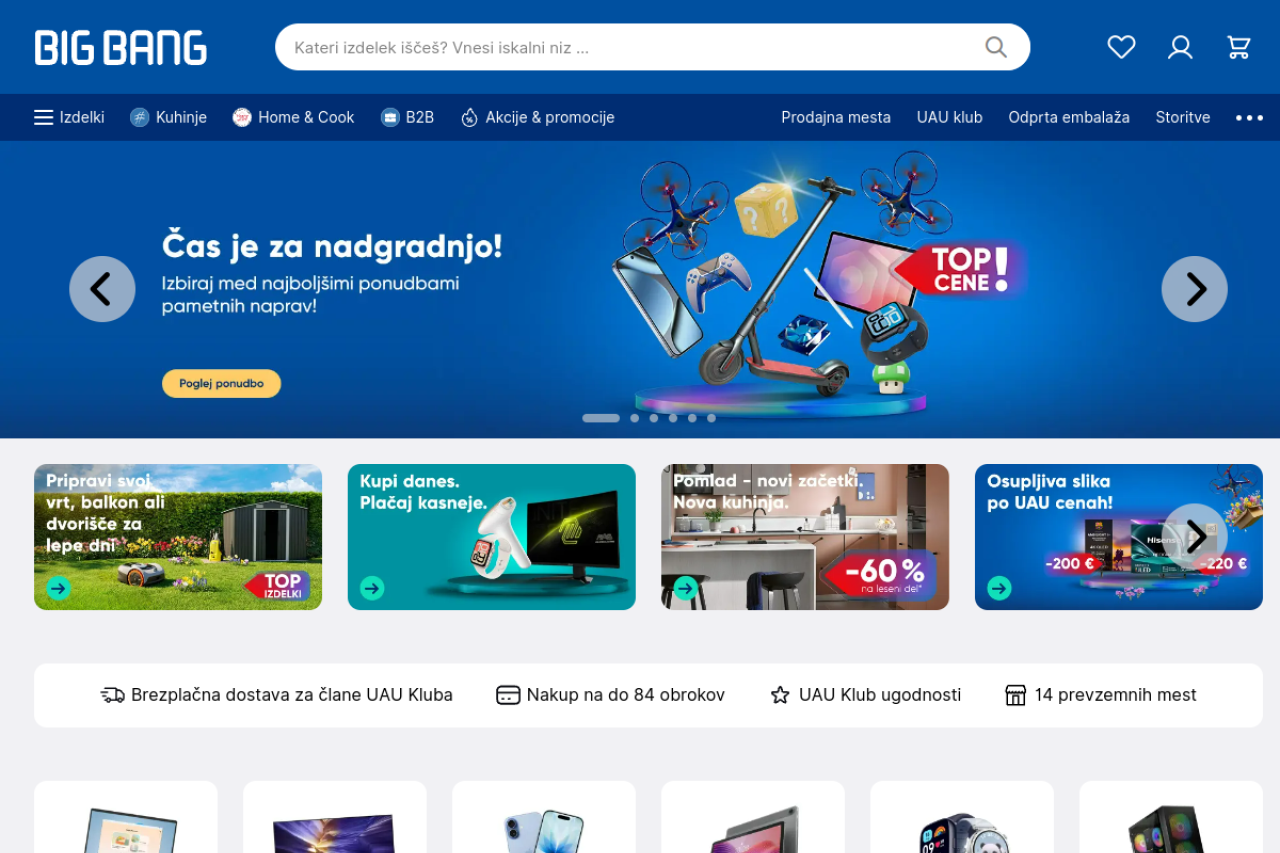Show next promo cards with arrow

[1194, 537]
